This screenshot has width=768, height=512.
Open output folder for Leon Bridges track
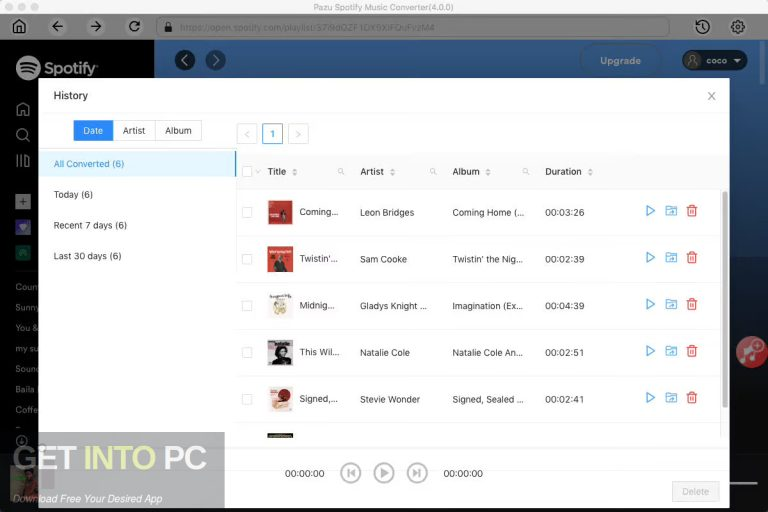tap(671, 211)
